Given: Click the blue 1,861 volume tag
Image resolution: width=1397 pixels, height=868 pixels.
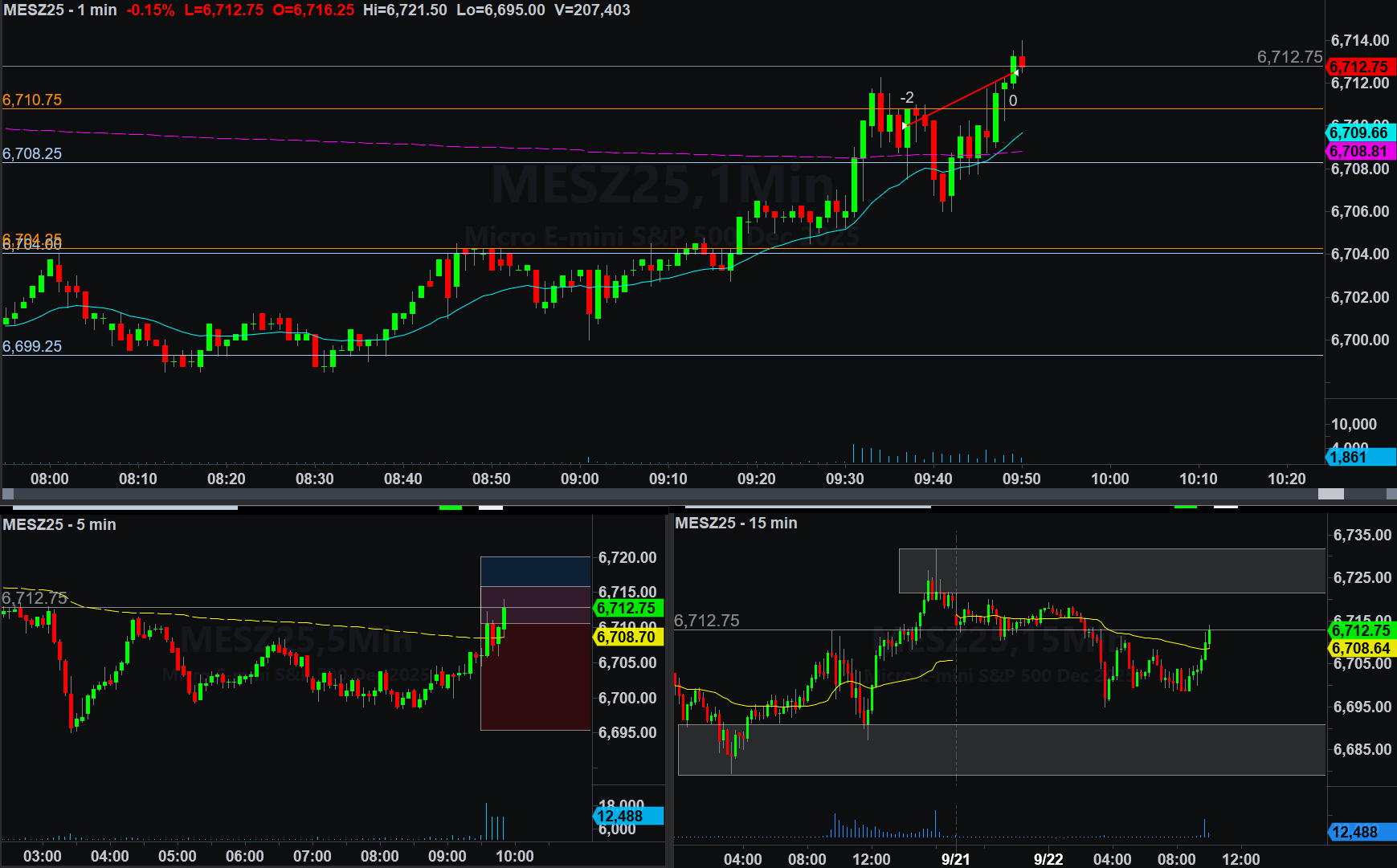Looking at the screenshot, I should 1359,457.
